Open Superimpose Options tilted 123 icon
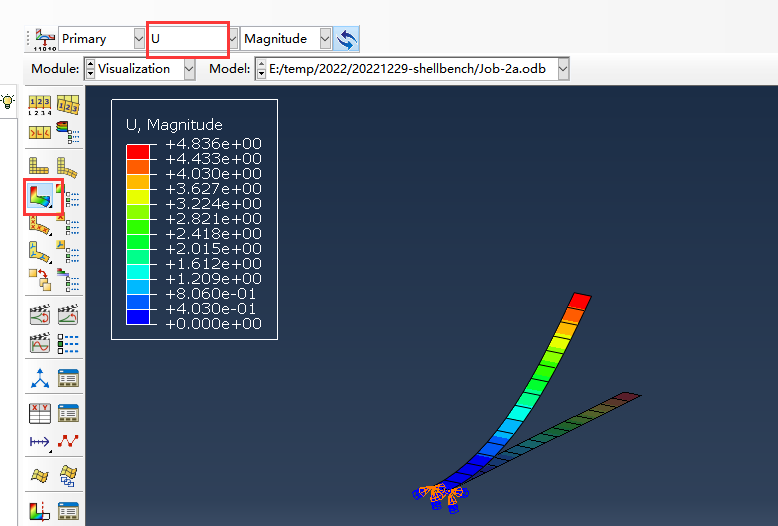The width and height of the screenshot is (778, 526). (x=68, y=105)
